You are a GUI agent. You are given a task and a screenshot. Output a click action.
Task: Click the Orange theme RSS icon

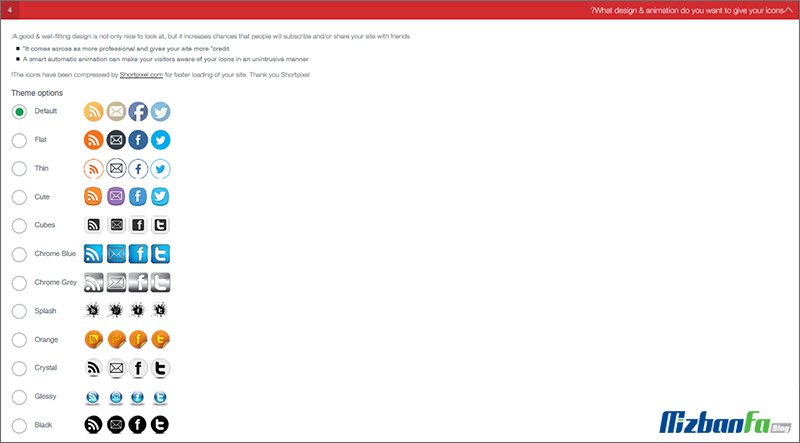[x=94, y=339]
